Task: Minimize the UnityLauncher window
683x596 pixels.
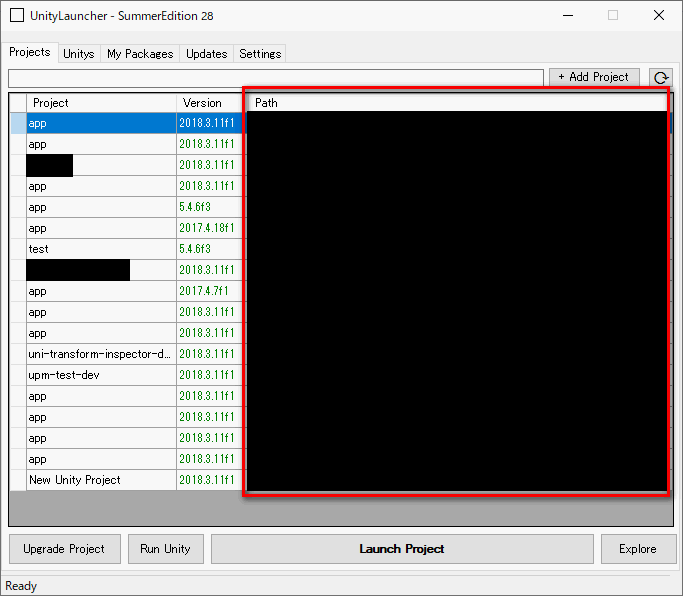Action: pyautogui.click(x=568, y=15)
